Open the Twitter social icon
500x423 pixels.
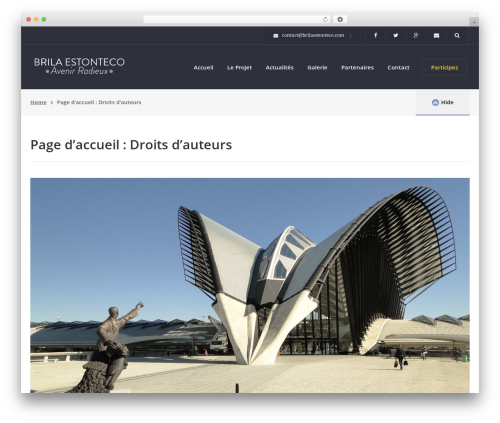pos(396,35)
